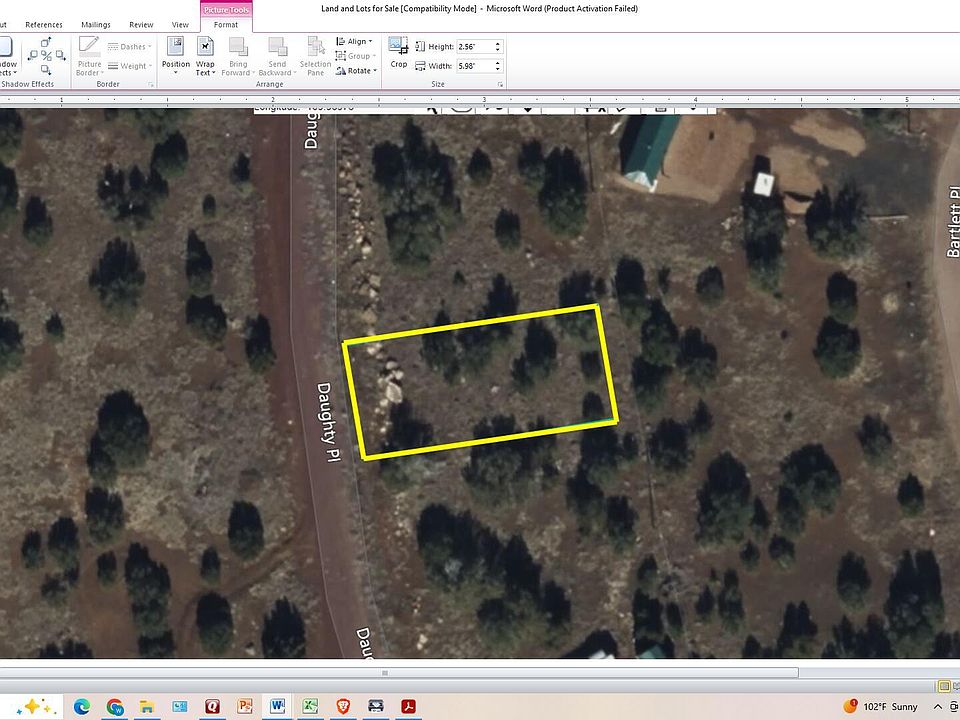Open the Weight dropdown
This screenshot has width=960, height=720.
point(129,66)
